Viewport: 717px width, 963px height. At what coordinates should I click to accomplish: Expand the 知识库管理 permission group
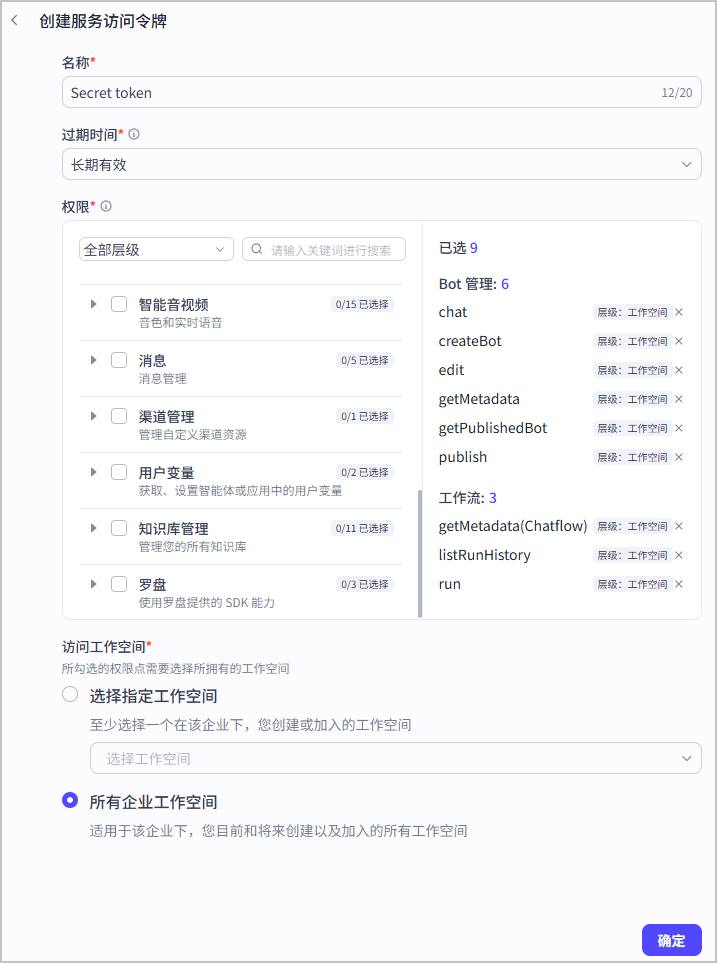tap(93, 528)
